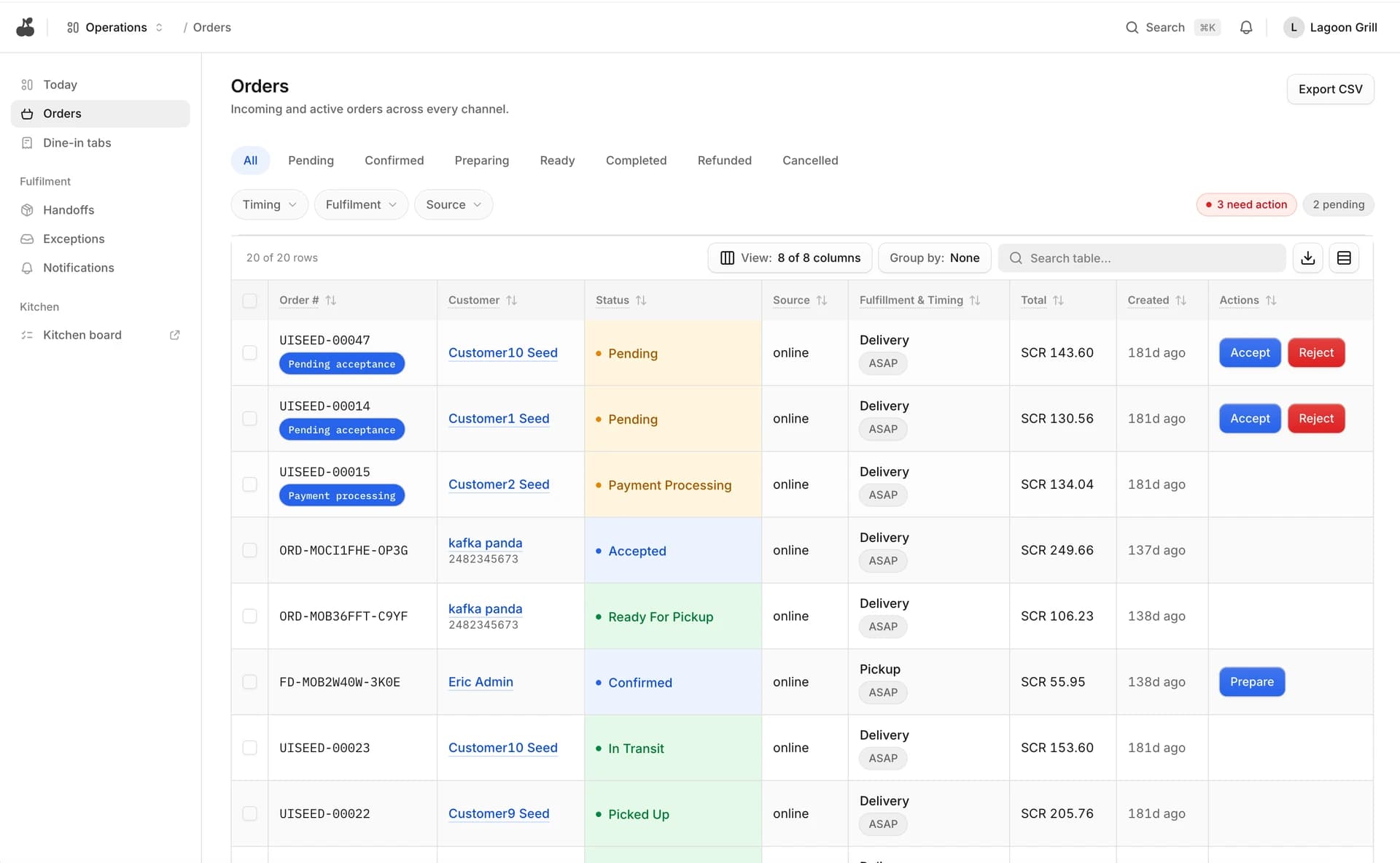The image size is (1400, 863).
Task: Tick the select-all checkbox in table header
Action: coord(249,300)
